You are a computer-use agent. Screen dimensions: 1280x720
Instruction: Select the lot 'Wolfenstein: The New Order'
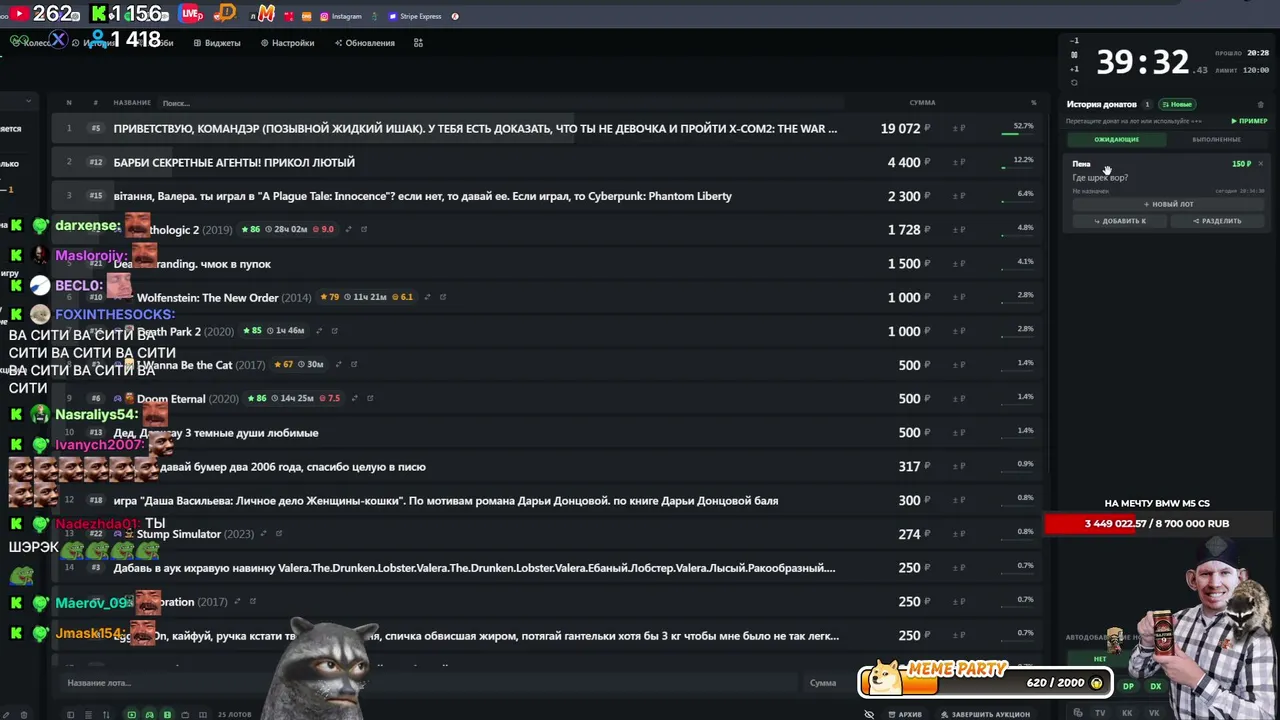(x=547, y=297)
